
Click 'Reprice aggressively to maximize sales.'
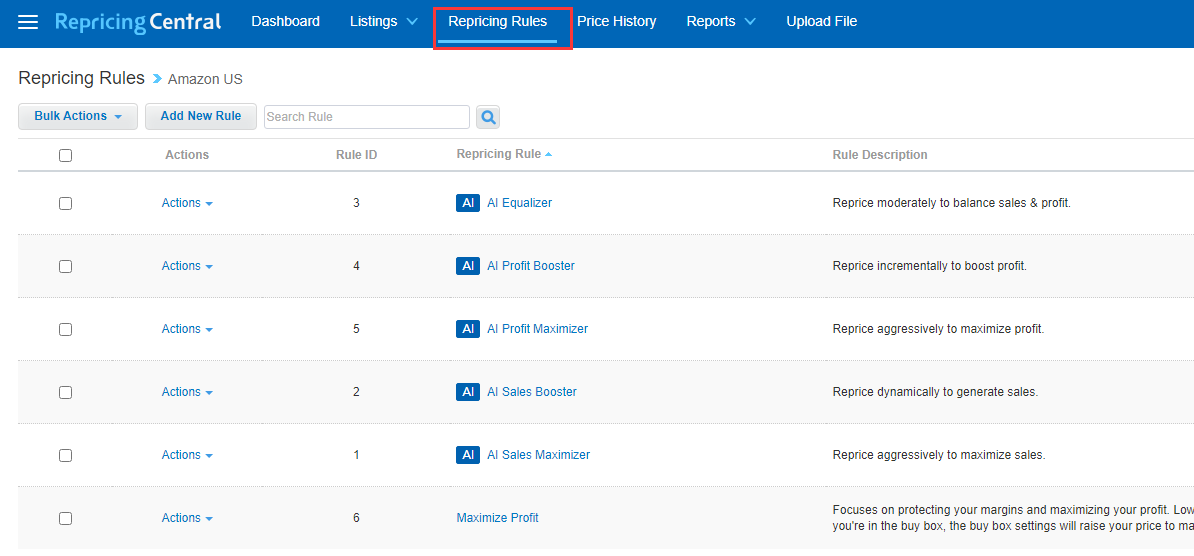click(x=939, y=455)
